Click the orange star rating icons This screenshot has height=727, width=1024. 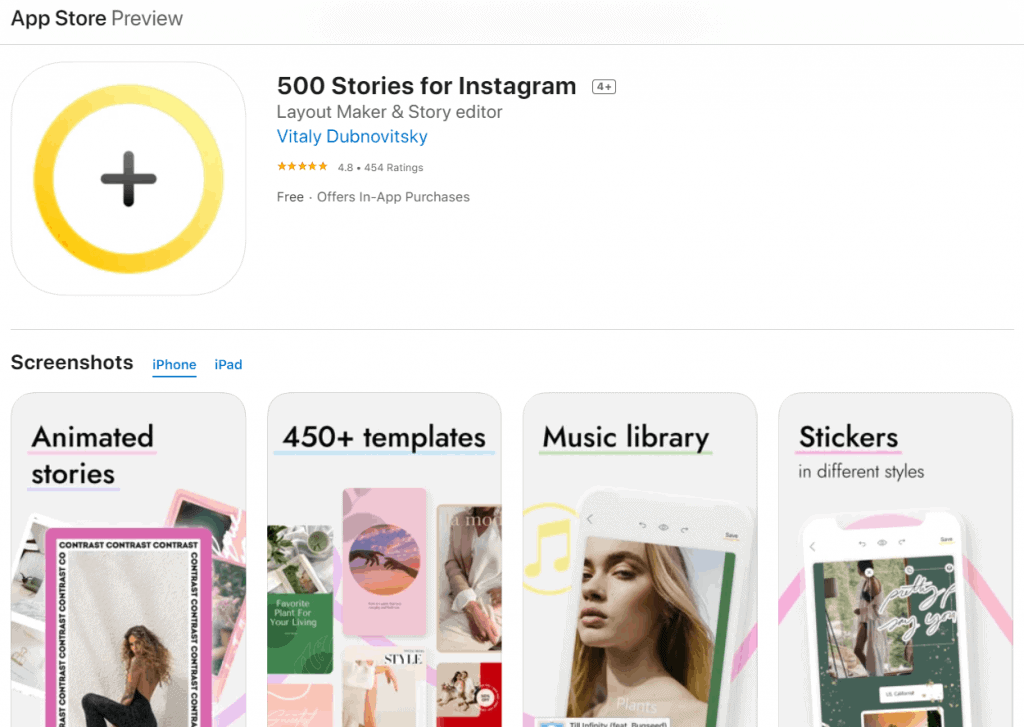tap(302, 167)
